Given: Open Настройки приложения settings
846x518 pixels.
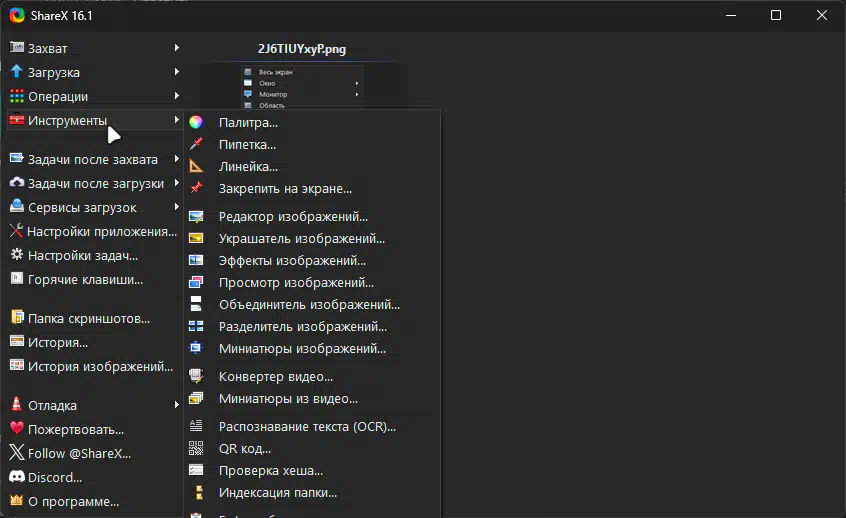Looking at the screenshot, I should [x=101, y=231].
